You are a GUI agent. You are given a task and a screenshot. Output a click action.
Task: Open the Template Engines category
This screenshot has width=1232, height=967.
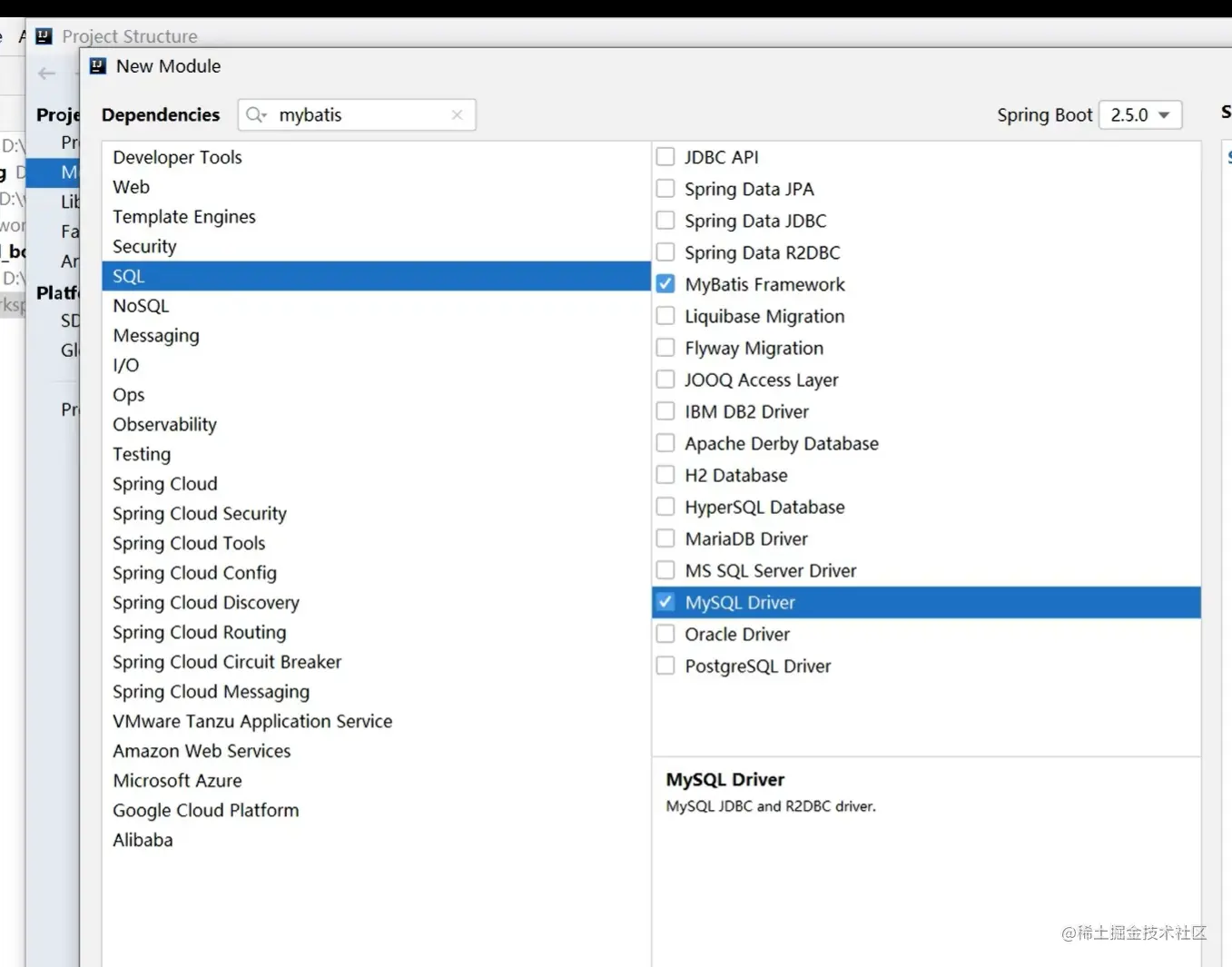point(377,217)
